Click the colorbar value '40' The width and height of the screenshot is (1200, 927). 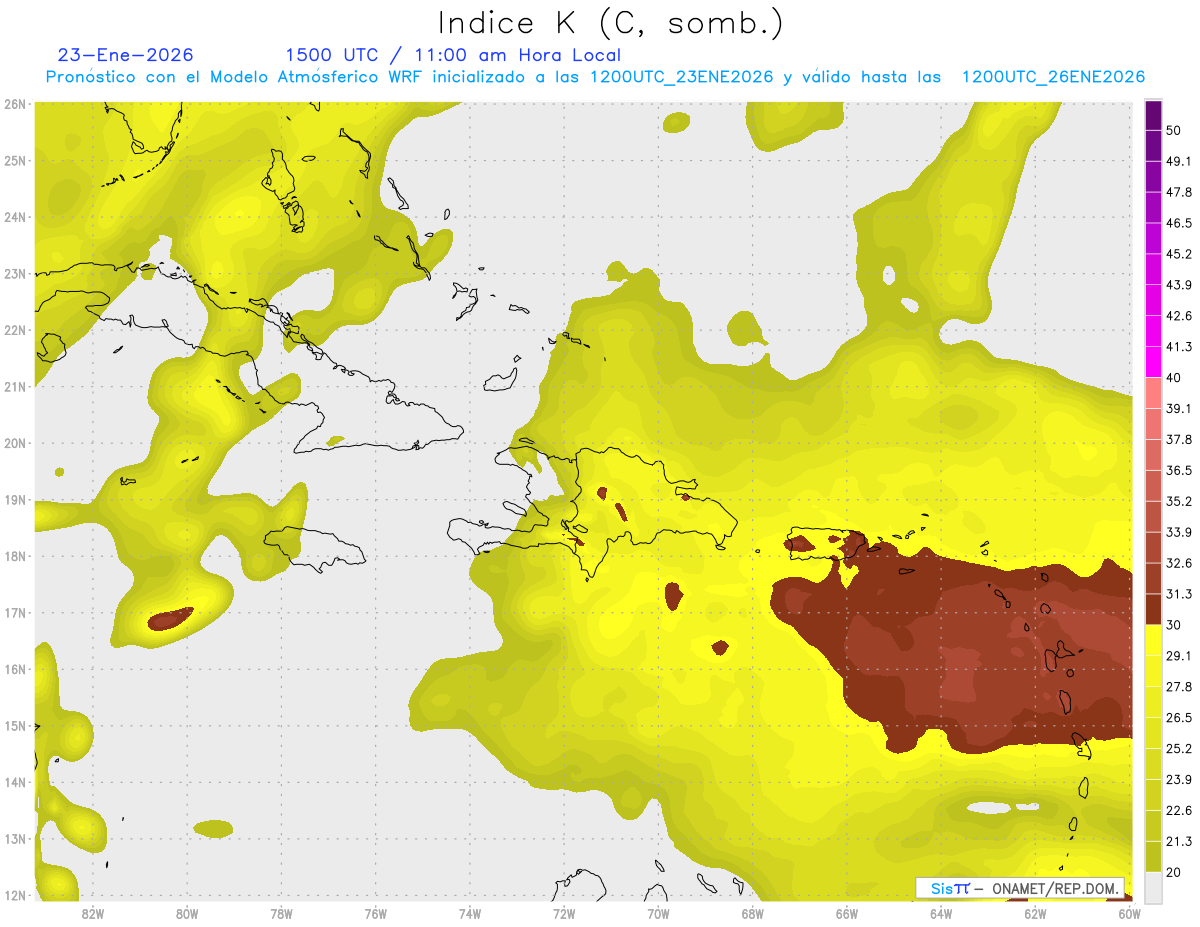[x=1174, y=378]
